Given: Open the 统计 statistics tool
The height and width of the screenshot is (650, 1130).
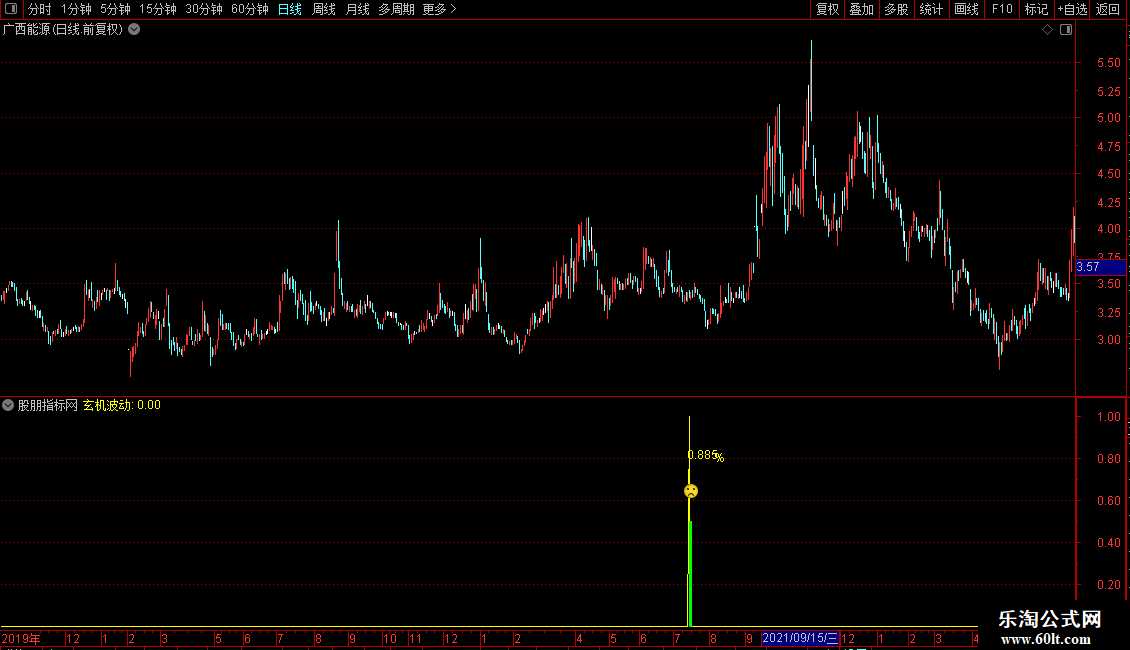Looking at the screenshot, I should (x=931, y=9).
